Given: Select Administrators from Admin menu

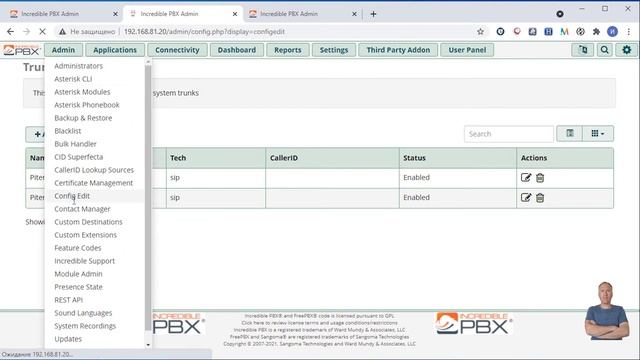Looking at the screenshot, I should [78, 66].
